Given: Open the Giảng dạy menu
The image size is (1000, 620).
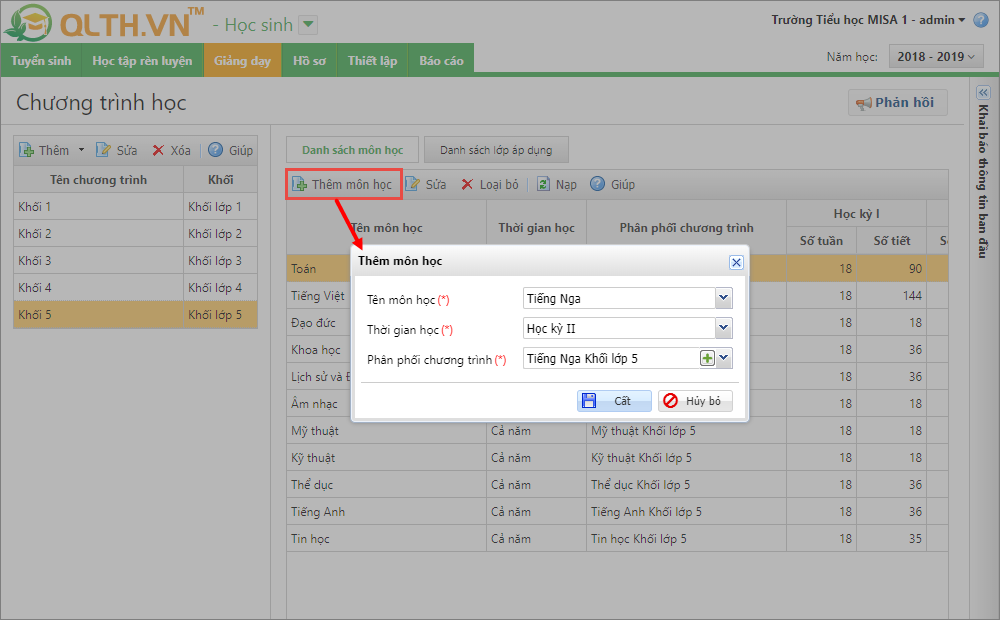Looking at the screenshot, I should (x=242, y=61).
